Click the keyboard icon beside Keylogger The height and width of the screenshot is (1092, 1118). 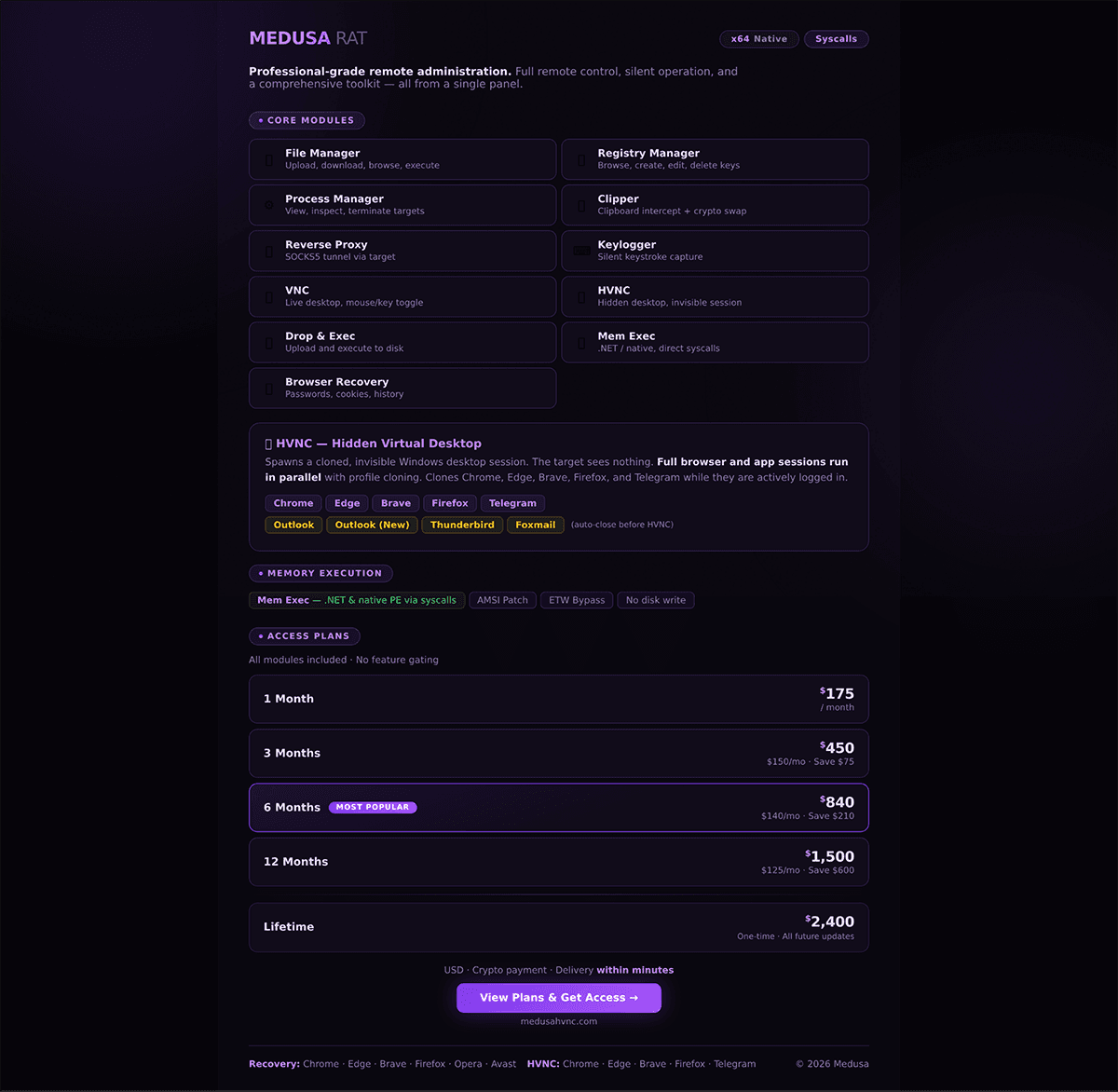pyautogui.click(x=581, y=251)
